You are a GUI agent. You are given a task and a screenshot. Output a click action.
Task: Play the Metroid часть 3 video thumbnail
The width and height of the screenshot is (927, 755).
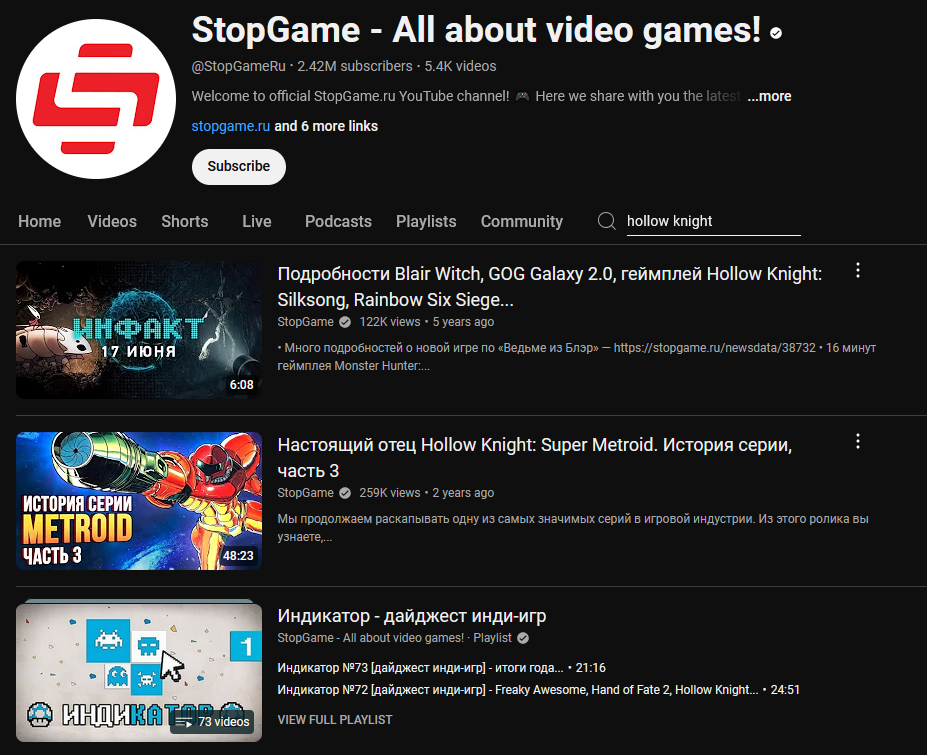tap(139, 501)
